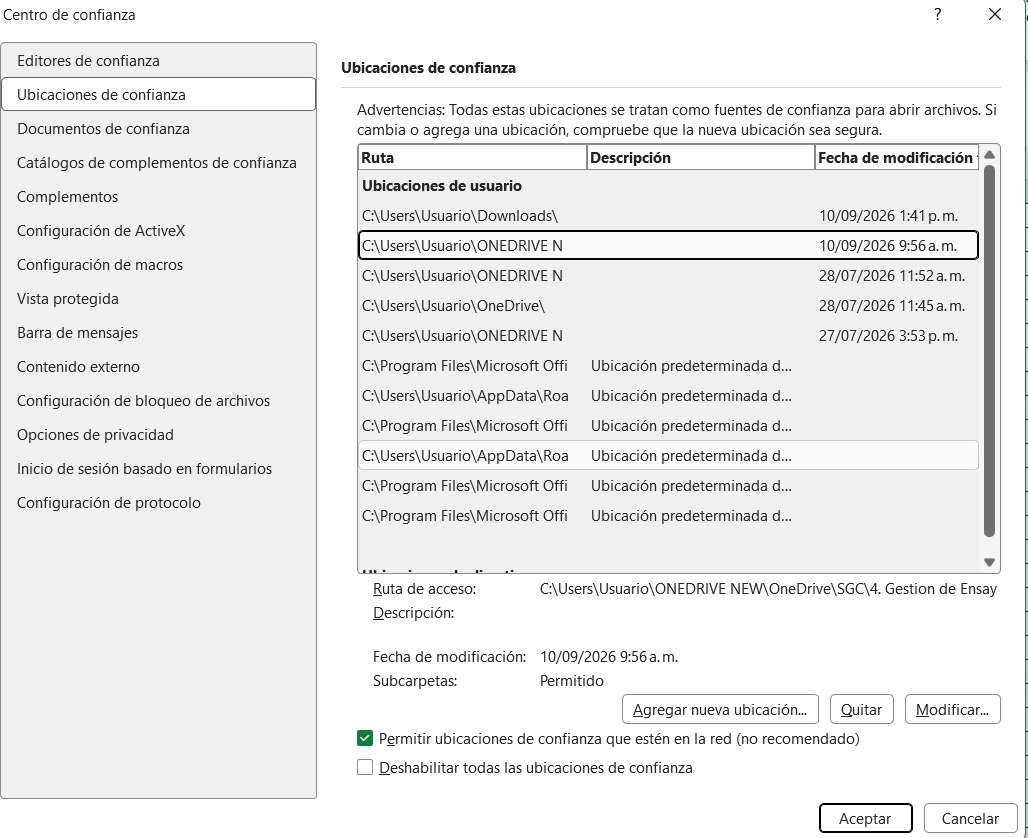Image resolution: width=1028 pixels, height=838 pixels.
Task: Go to Contenido externo section
Action: coord(159,367)
